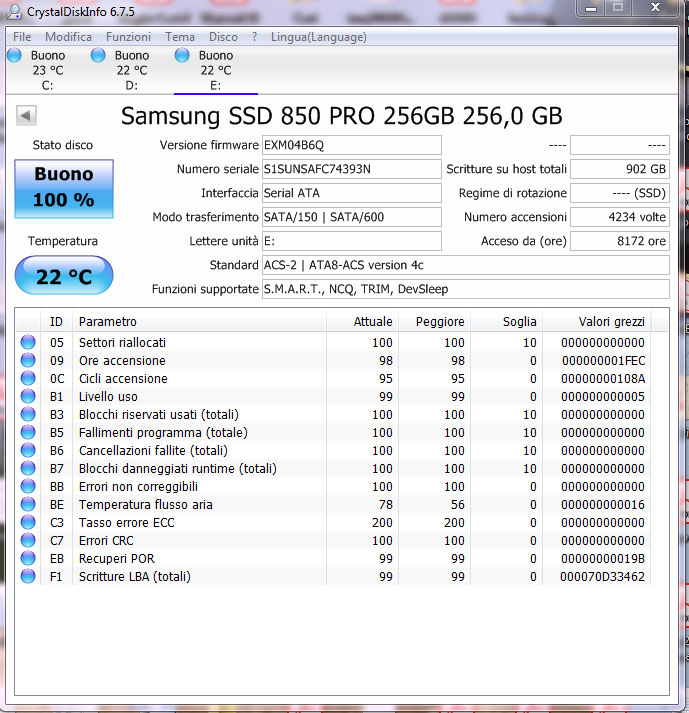Viewport: 689px width, 713px height.
Task: Click the Regime di rotazione value field
Action: (x=620, y=193)
